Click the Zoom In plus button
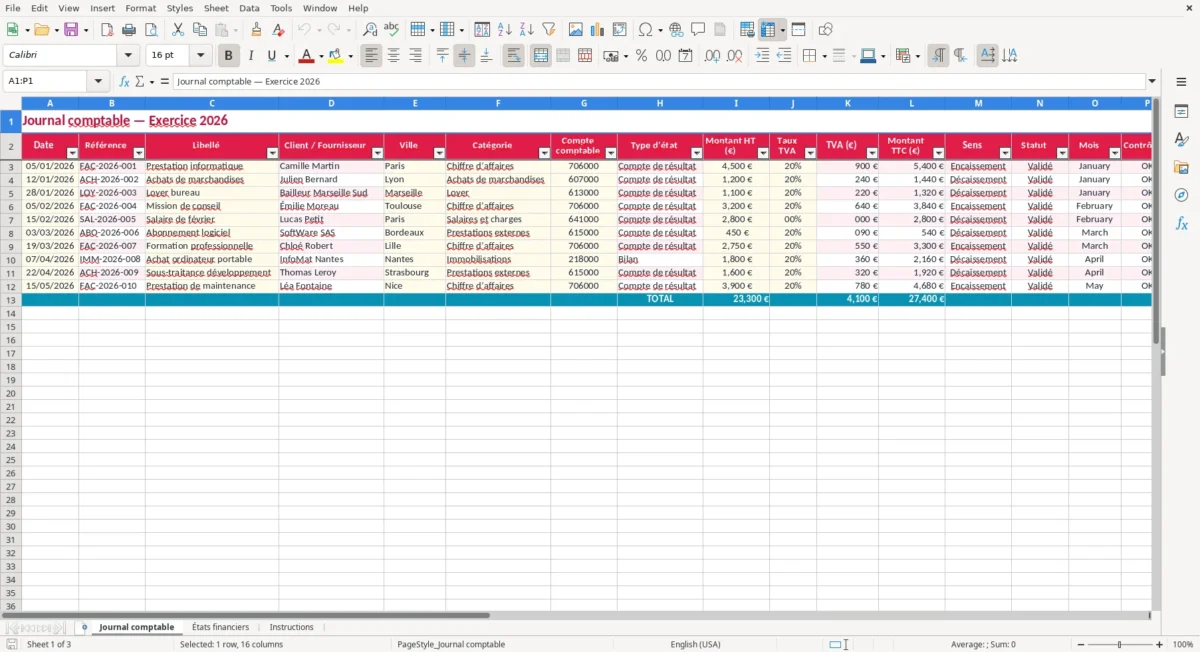The image size is (1200, 652). pyautogui.click(x=1160, y=645)
